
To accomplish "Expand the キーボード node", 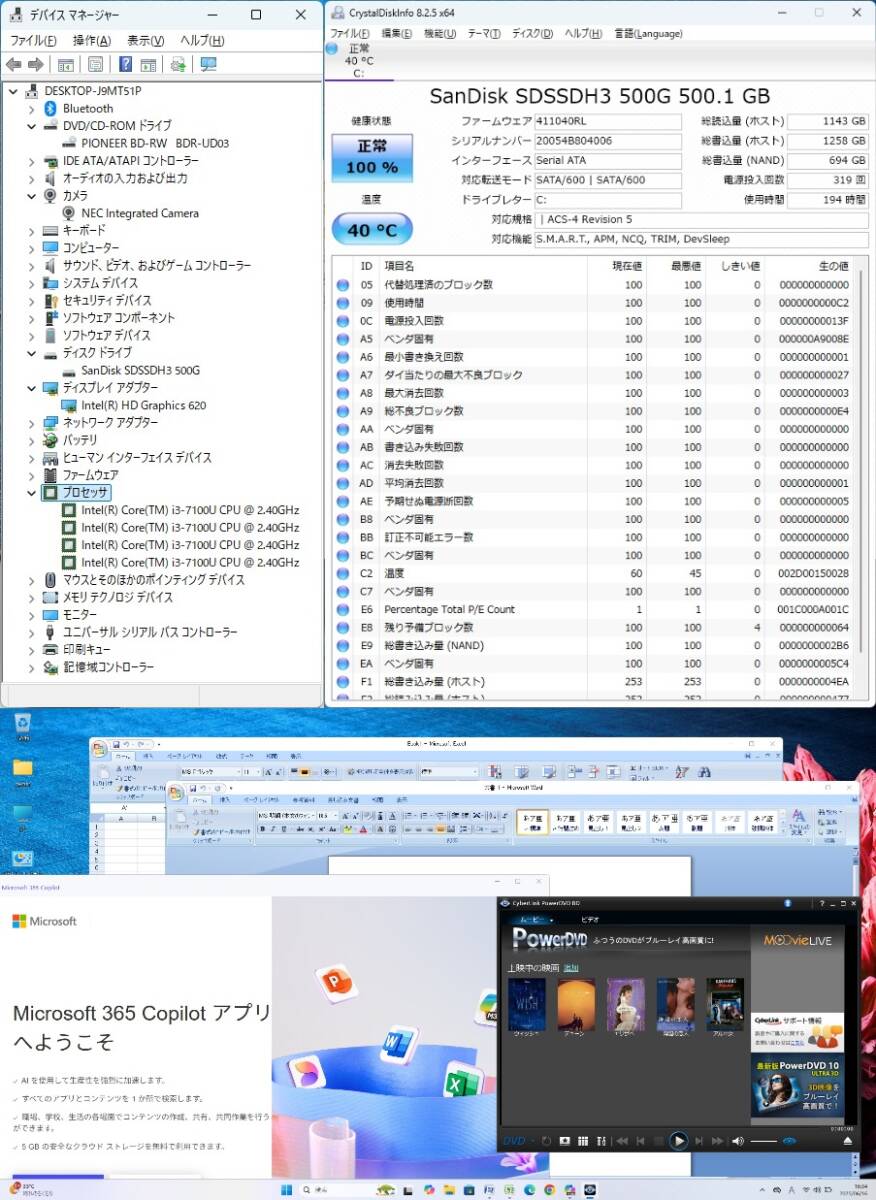I will 33,230.
